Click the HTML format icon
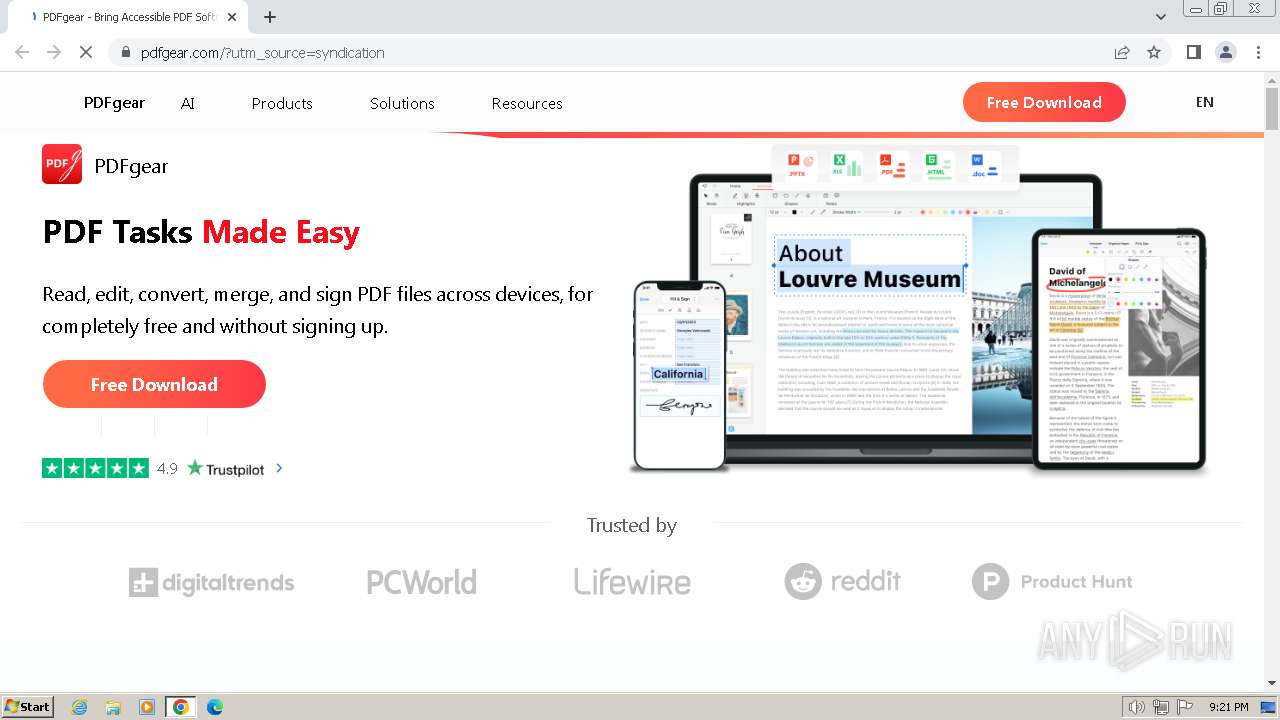The image size is (1280, 720). click(938, 165)
